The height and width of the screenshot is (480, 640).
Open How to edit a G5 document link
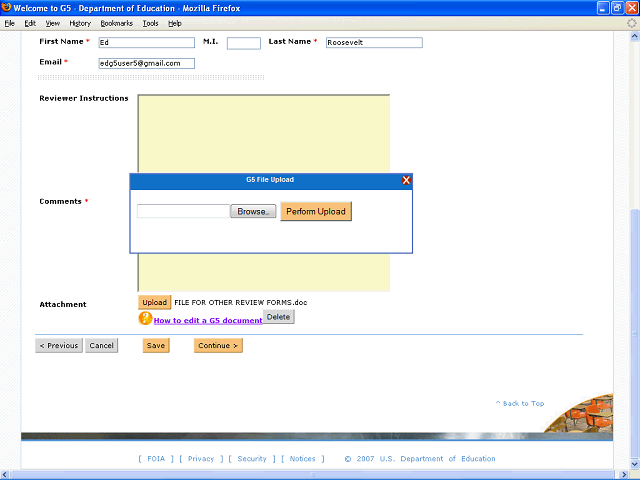(208, 320)
